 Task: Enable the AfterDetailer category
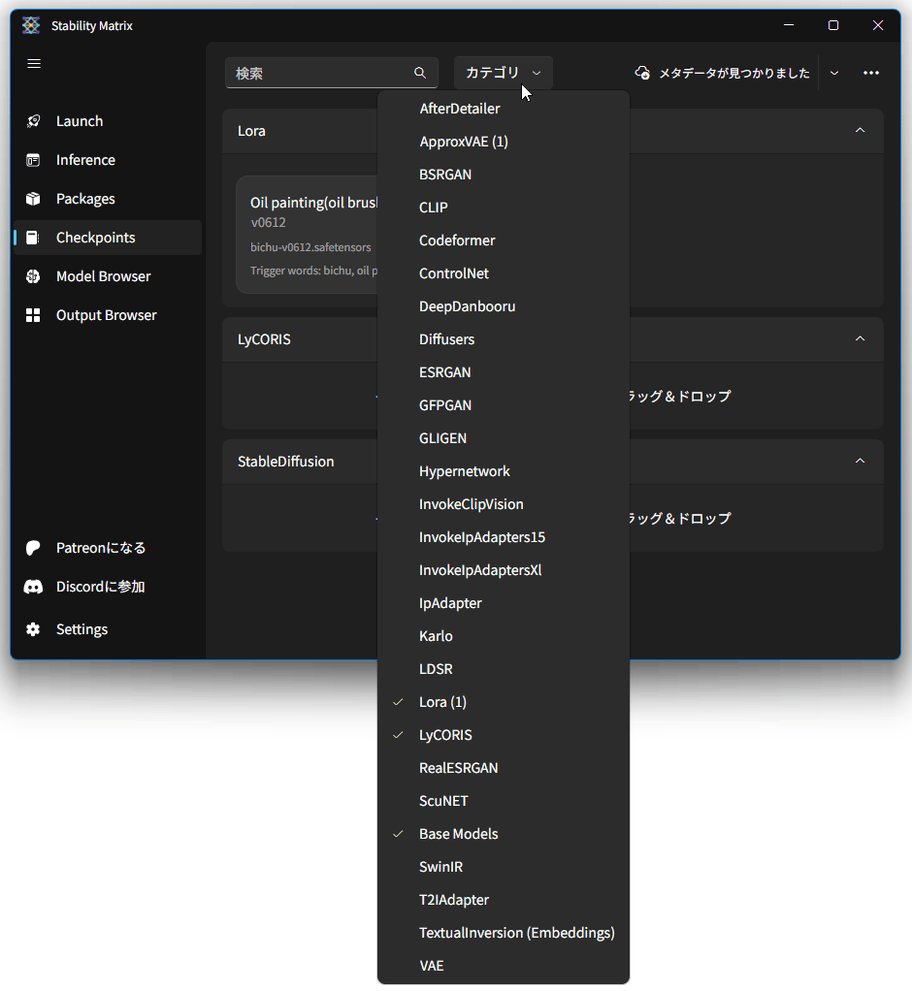(x=503, y=109)
